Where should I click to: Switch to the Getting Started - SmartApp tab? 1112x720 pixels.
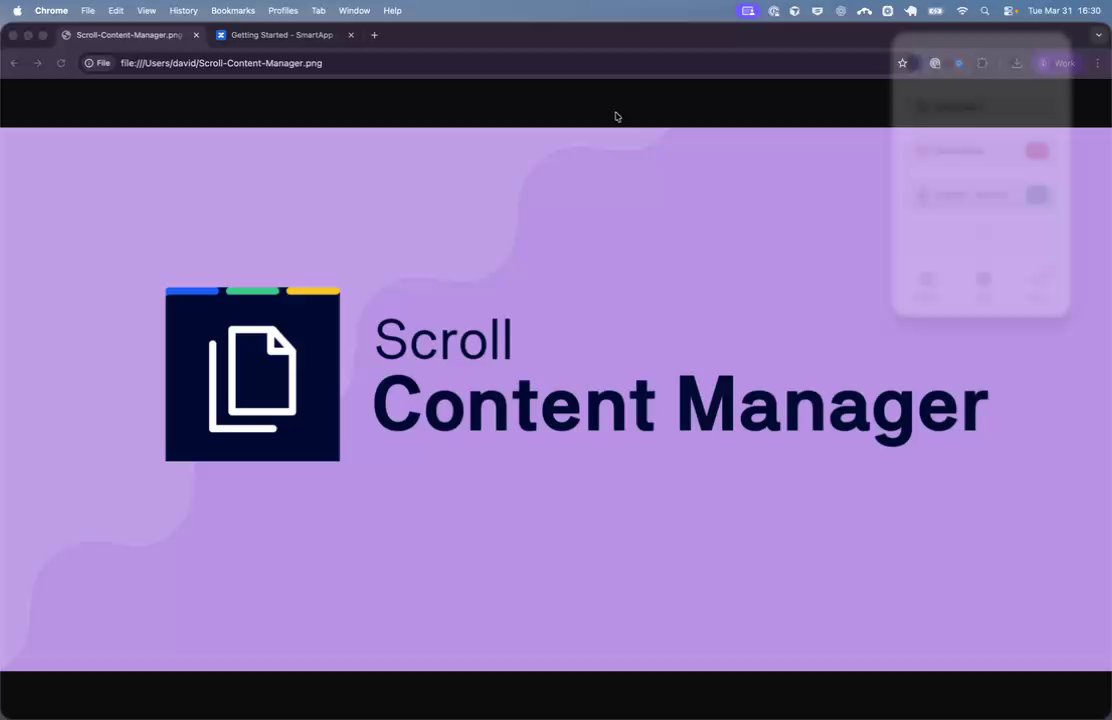coord(282,35)
